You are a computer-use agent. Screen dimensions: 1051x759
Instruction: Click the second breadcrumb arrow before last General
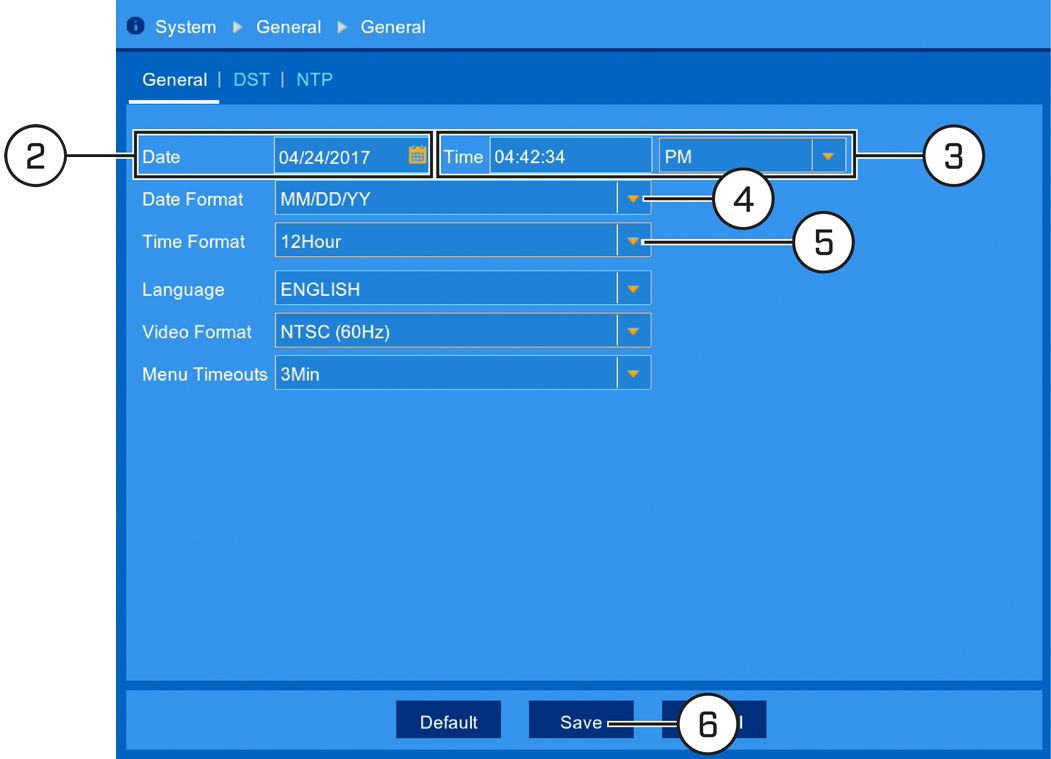click(342, 27)
